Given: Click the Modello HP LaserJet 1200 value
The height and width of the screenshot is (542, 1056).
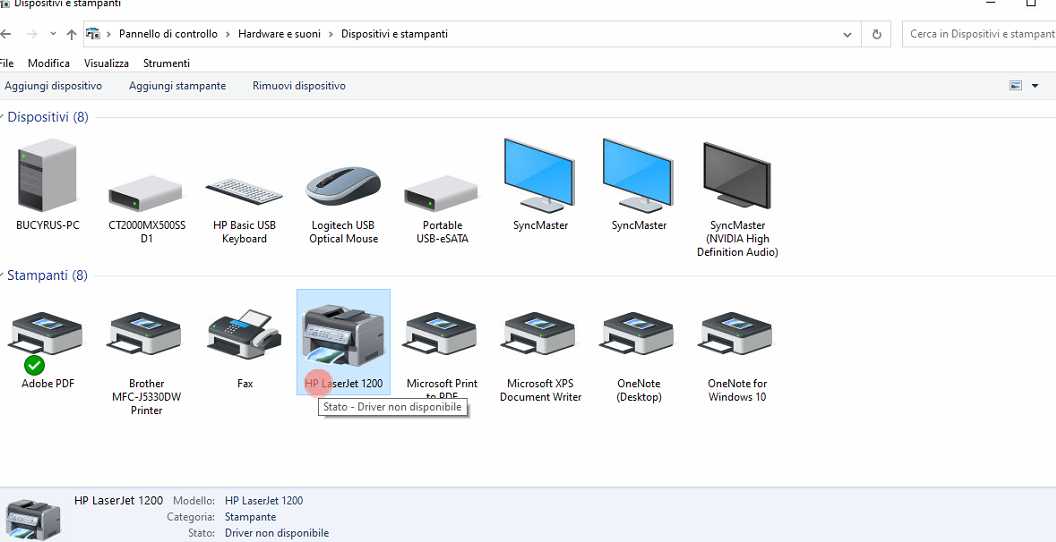Looking at the screenshot, I should tap(264, 501).
